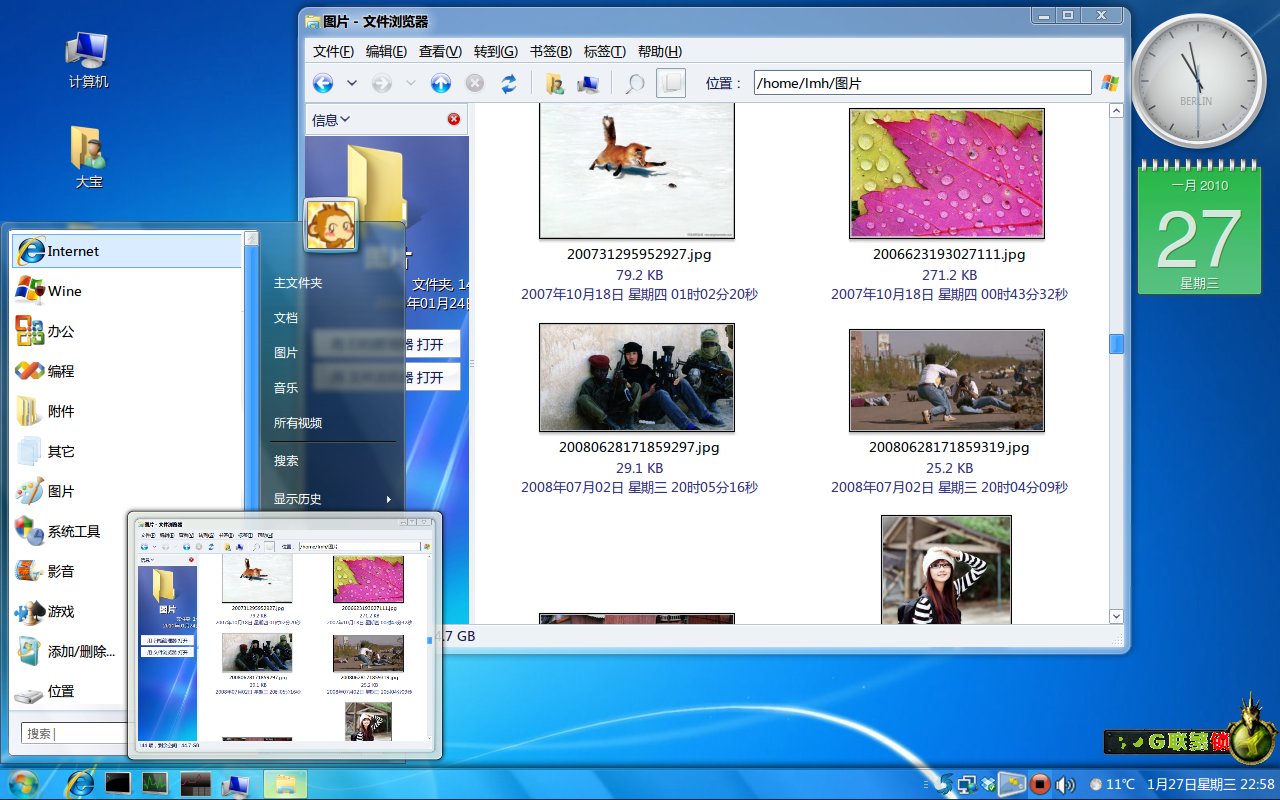Open the 文件(F) menu
The image size is (1280, 800).
[333, 52]
